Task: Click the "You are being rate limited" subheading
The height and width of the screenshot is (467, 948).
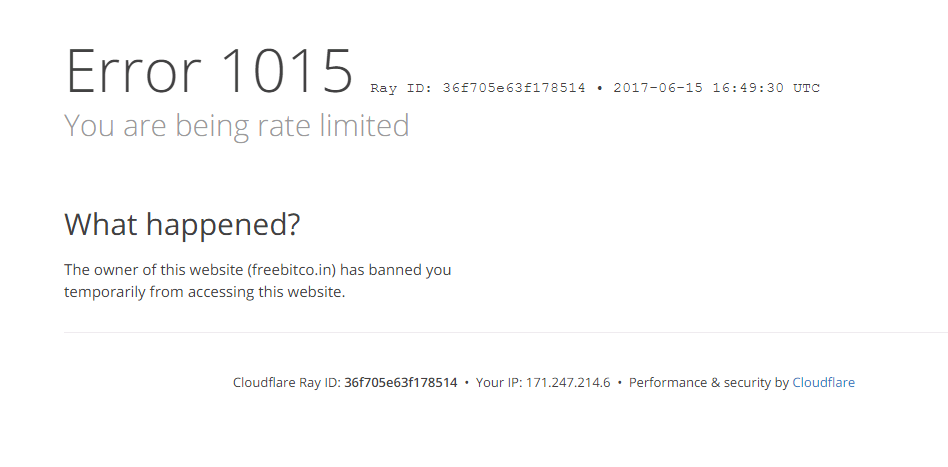Action: [x=236, y=126]
